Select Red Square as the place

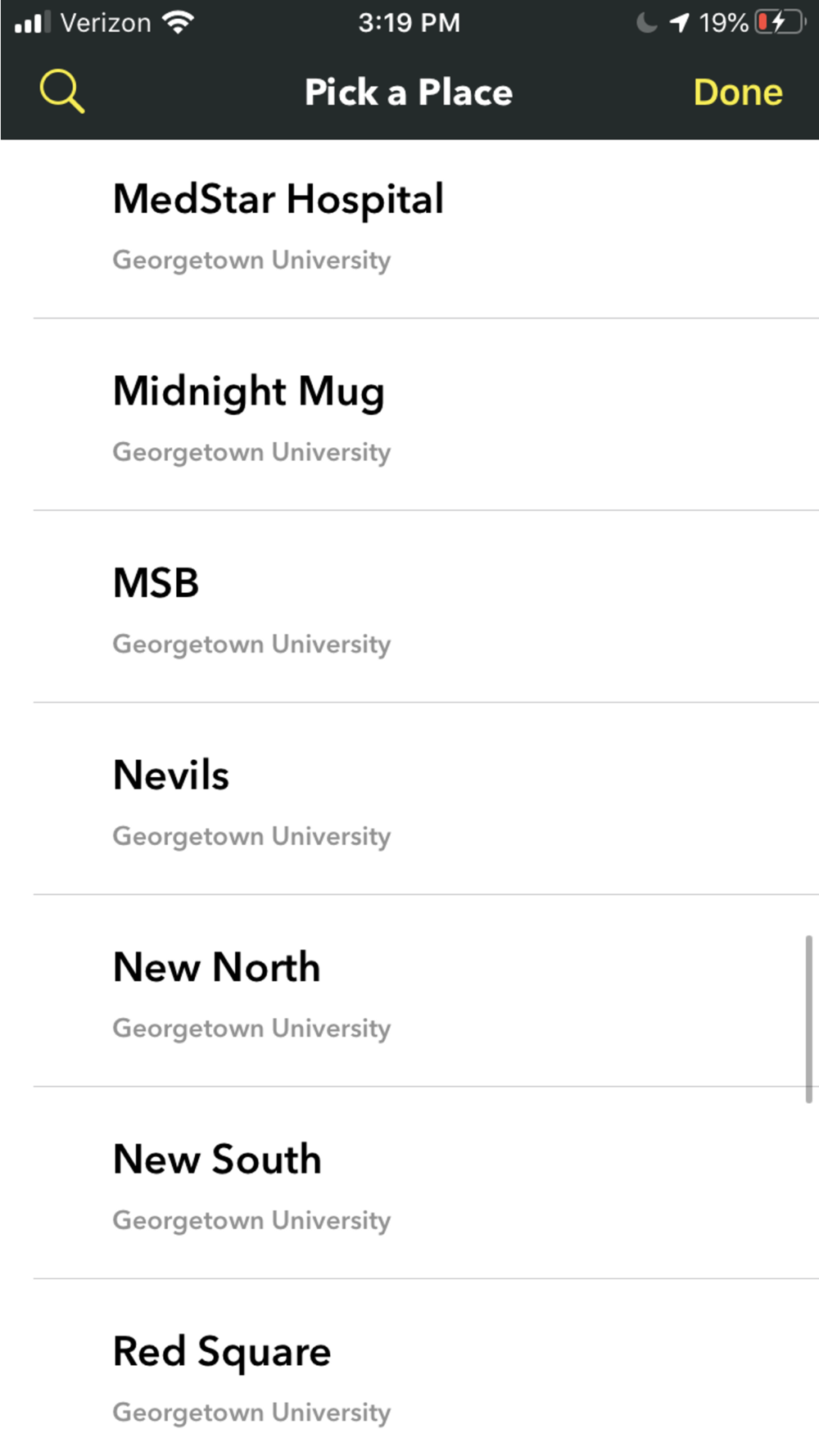pyautogui.click(x=222, y=1352)
